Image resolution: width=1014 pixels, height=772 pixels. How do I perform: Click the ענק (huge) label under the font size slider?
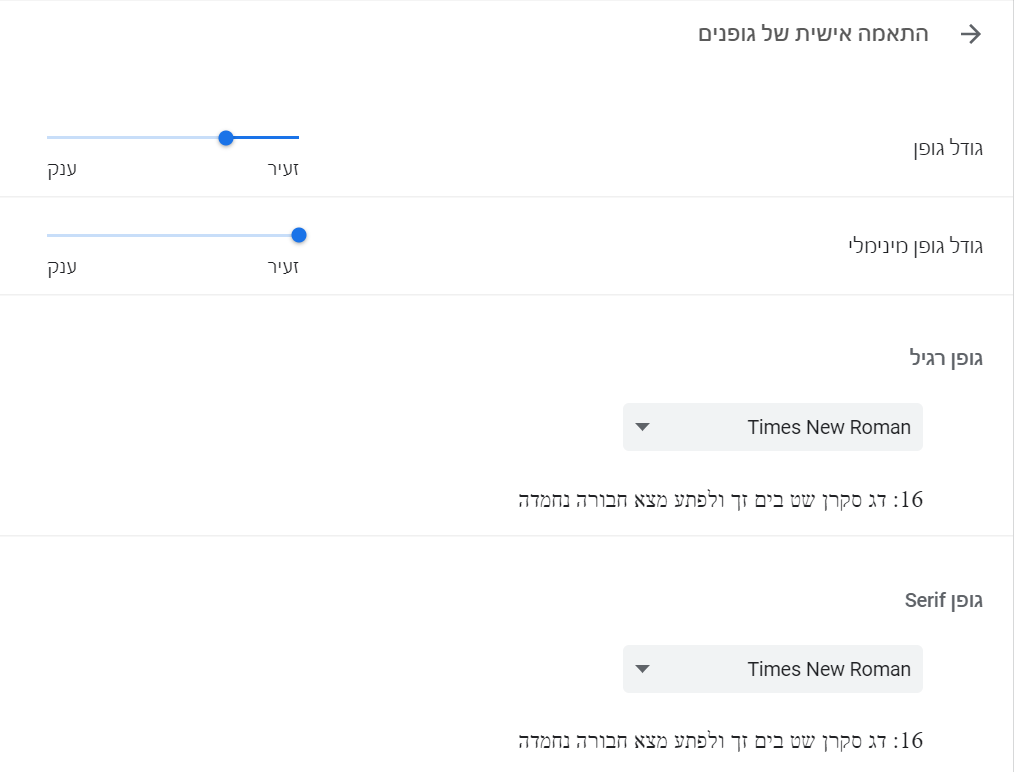tap(62, 169)
